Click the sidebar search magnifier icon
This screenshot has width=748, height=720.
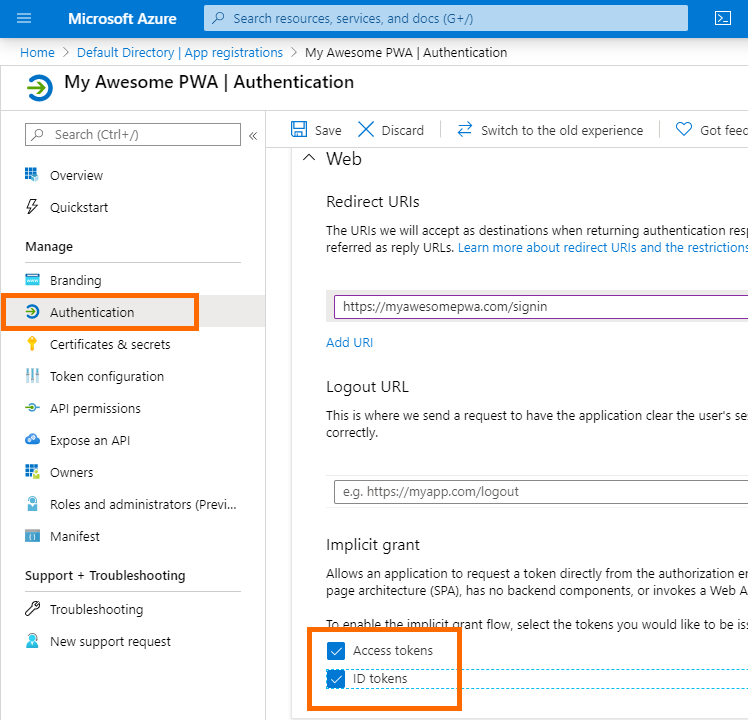coord(38,135)
